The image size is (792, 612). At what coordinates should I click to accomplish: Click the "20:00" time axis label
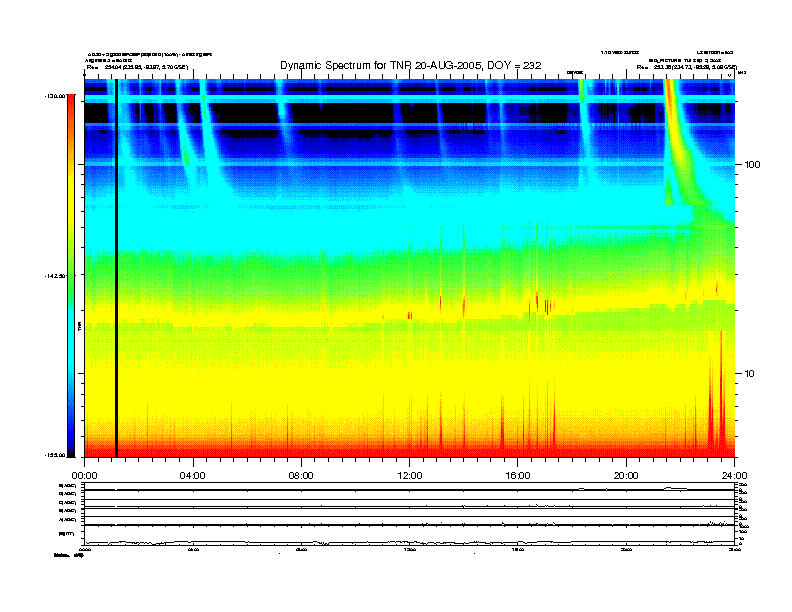click(x=626, y=476)
